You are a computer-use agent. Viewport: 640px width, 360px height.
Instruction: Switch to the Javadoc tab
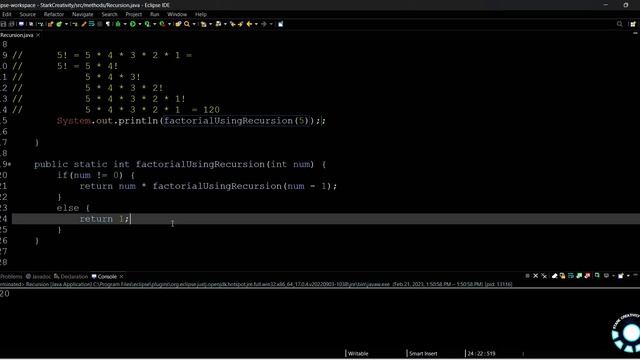coord(38,277)
